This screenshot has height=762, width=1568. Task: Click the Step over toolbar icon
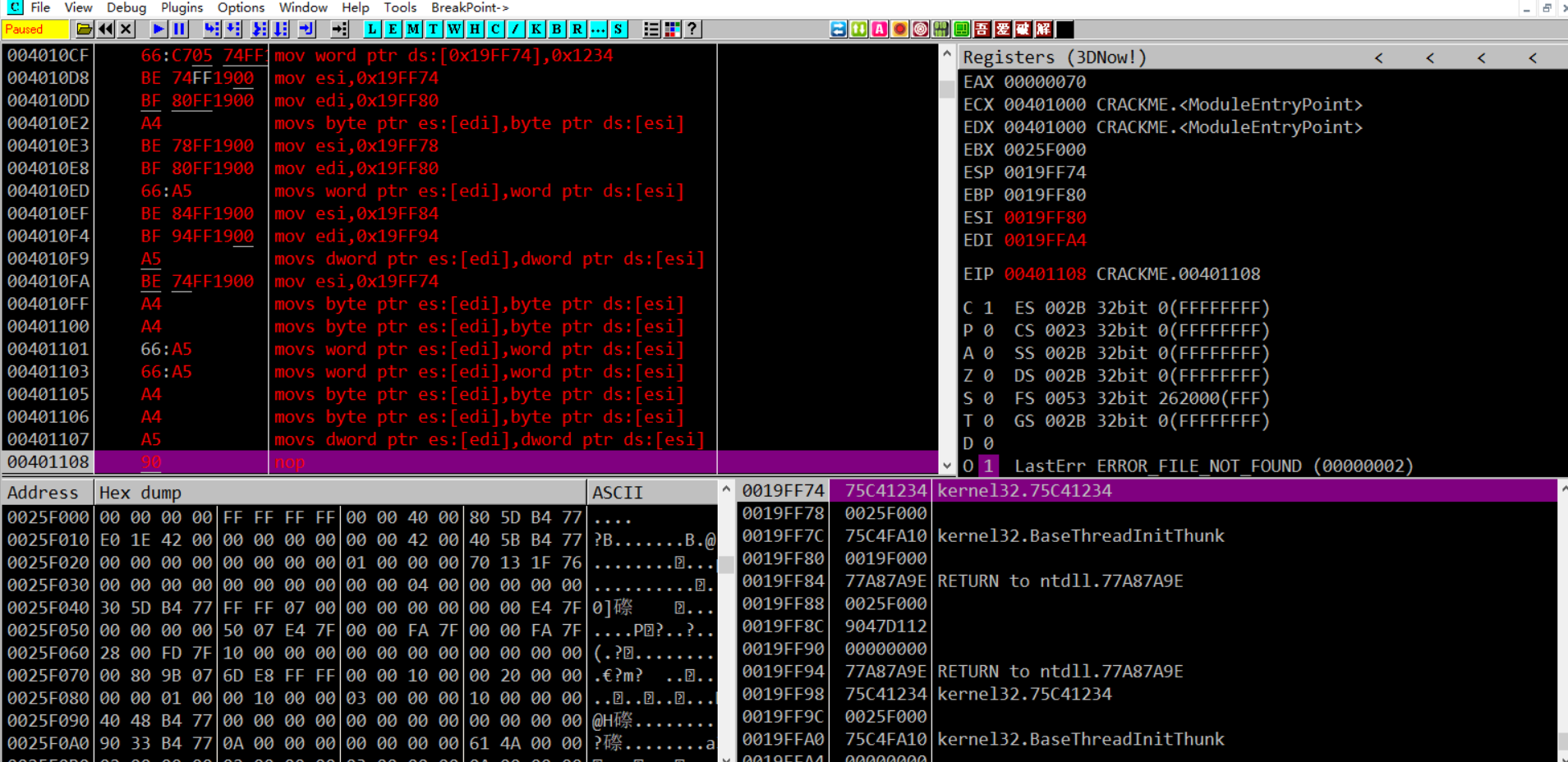tap(233, 30)
